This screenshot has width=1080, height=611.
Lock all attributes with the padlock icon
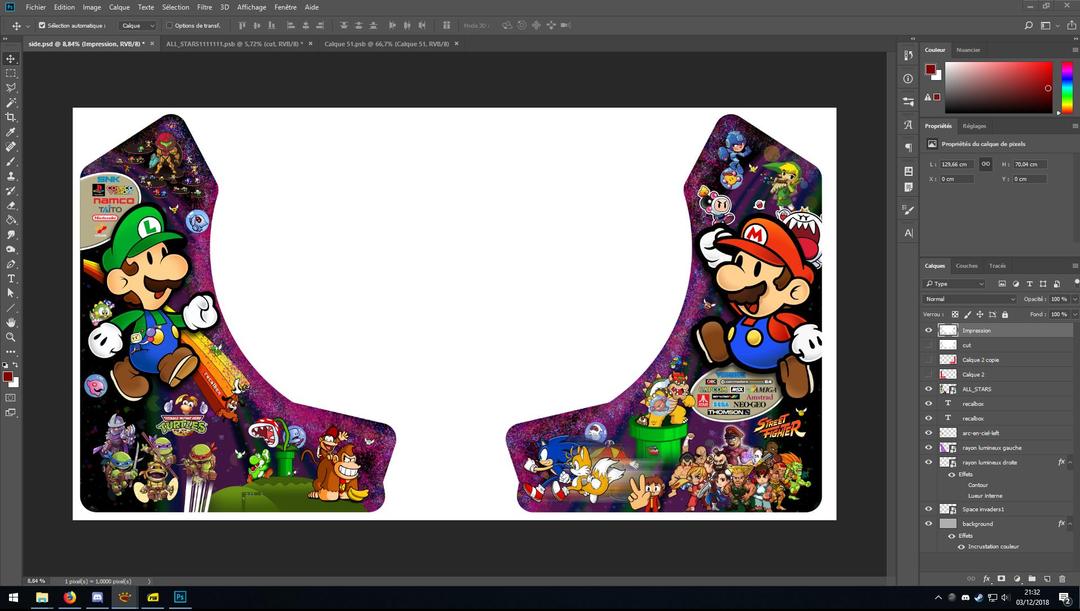click(x=1005, y=314)
